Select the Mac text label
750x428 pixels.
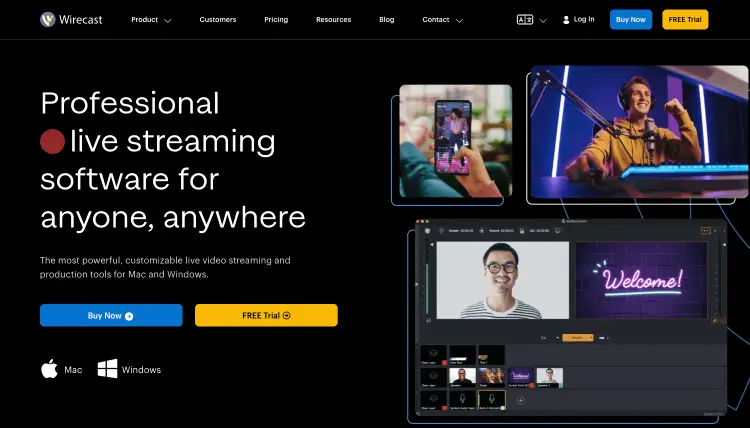[x=73, y=370]
